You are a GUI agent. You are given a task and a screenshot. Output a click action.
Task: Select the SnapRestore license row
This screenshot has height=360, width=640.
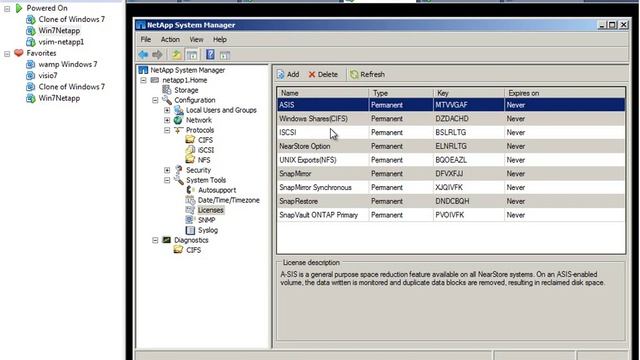(x=451, y=201)
